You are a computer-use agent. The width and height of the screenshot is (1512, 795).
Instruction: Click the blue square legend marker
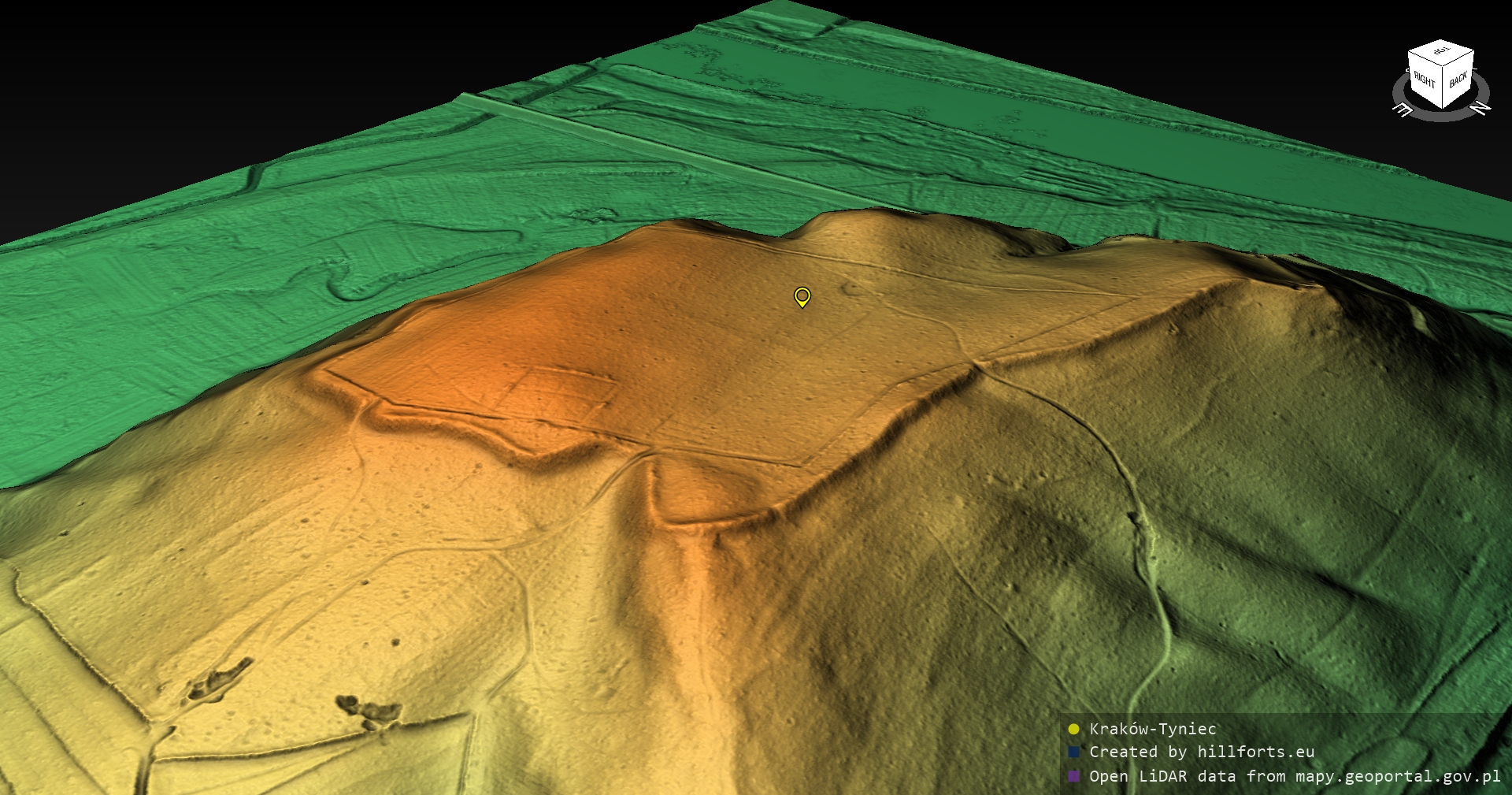pos(1073,752)
